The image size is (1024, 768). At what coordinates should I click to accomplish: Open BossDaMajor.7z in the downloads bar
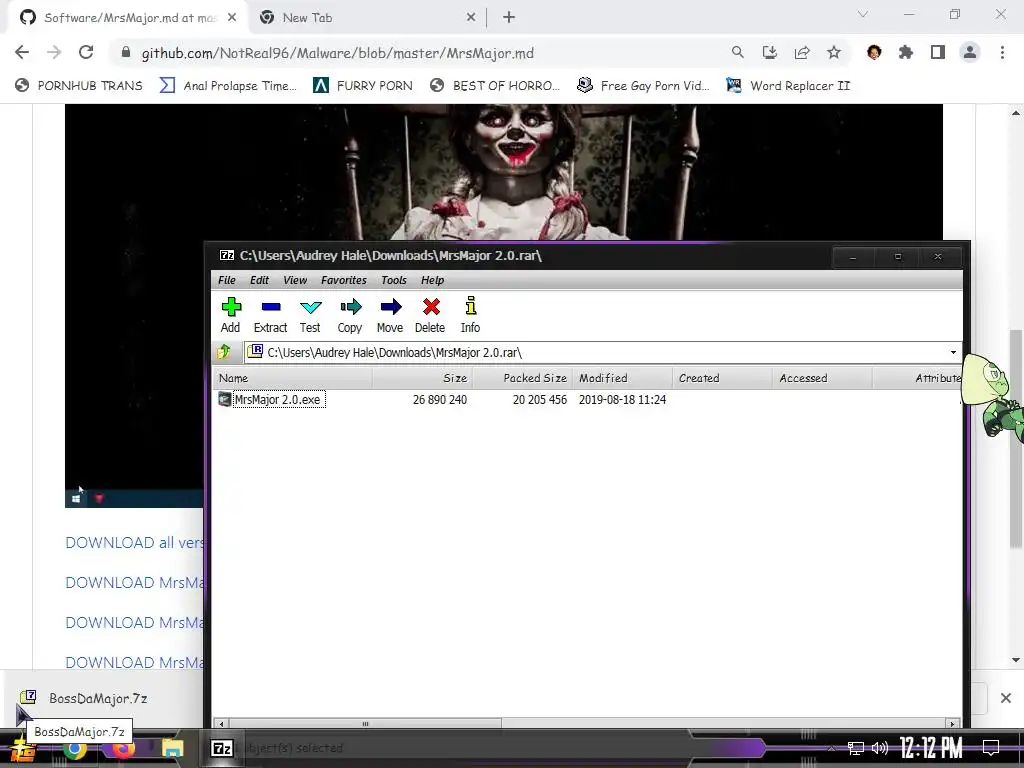pos(84,698)
